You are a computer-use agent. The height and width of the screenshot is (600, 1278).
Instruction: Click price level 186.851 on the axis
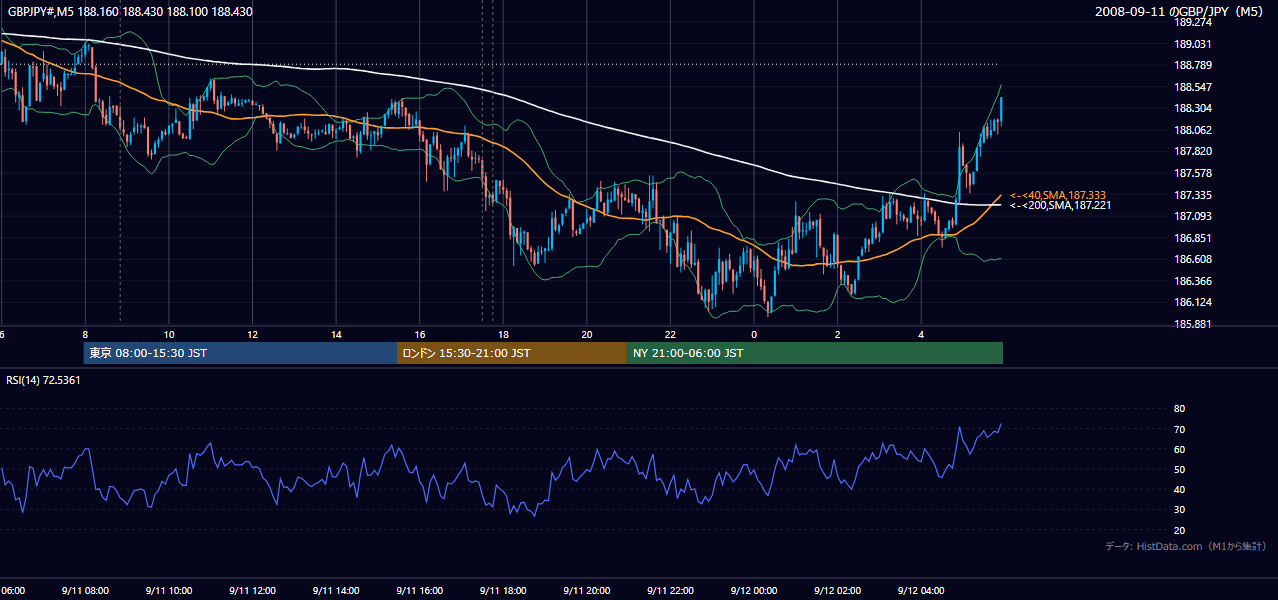(x=1192, y=238)
